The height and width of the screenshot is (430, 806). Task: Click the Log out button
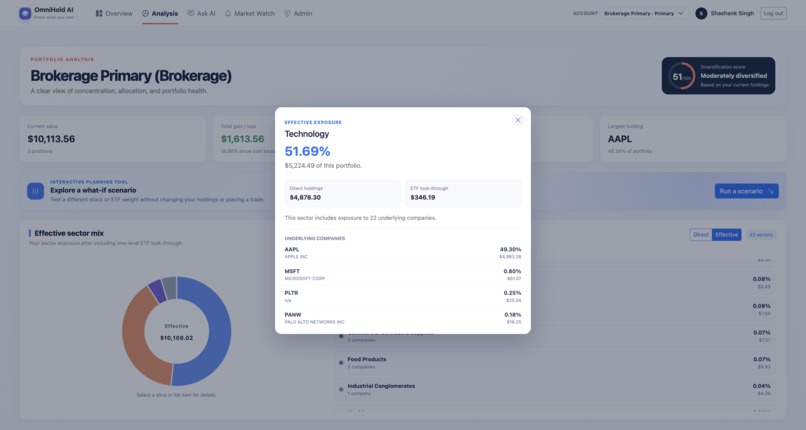click(773, 13)
